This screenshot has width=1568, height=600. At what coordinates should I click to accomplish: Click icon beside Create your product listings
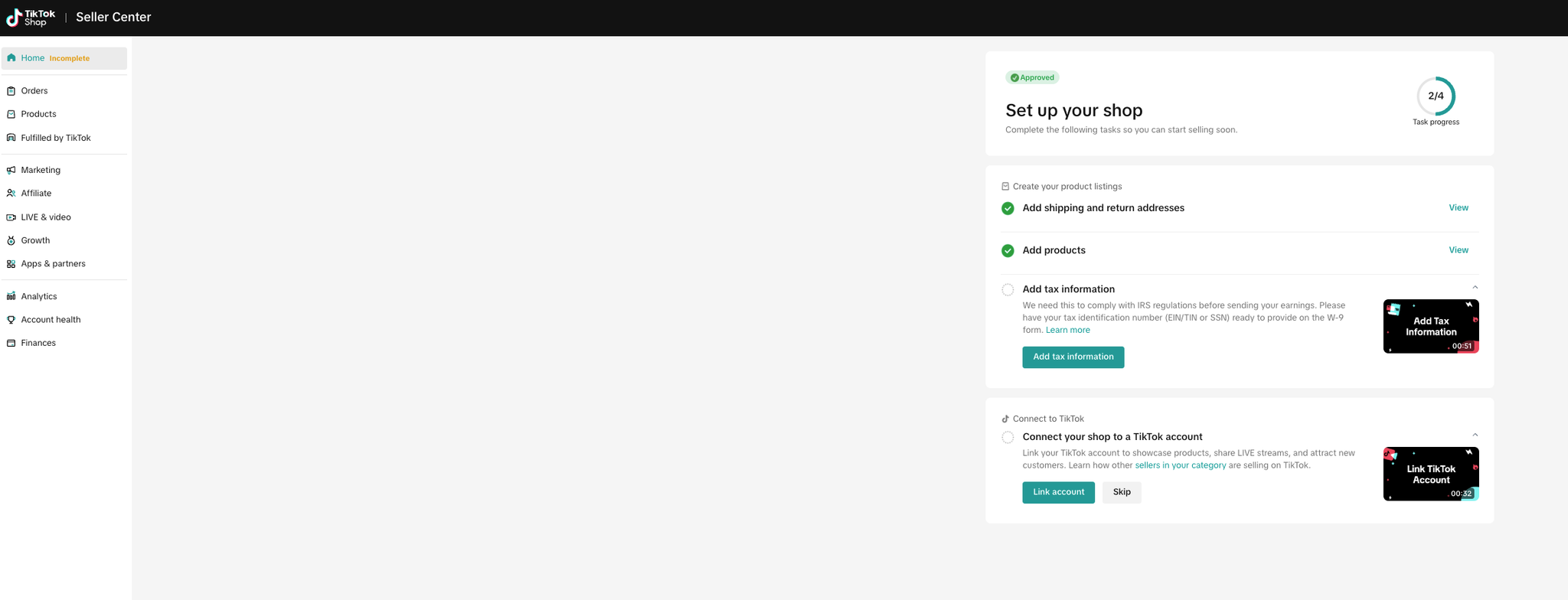tap(1005, 187)
